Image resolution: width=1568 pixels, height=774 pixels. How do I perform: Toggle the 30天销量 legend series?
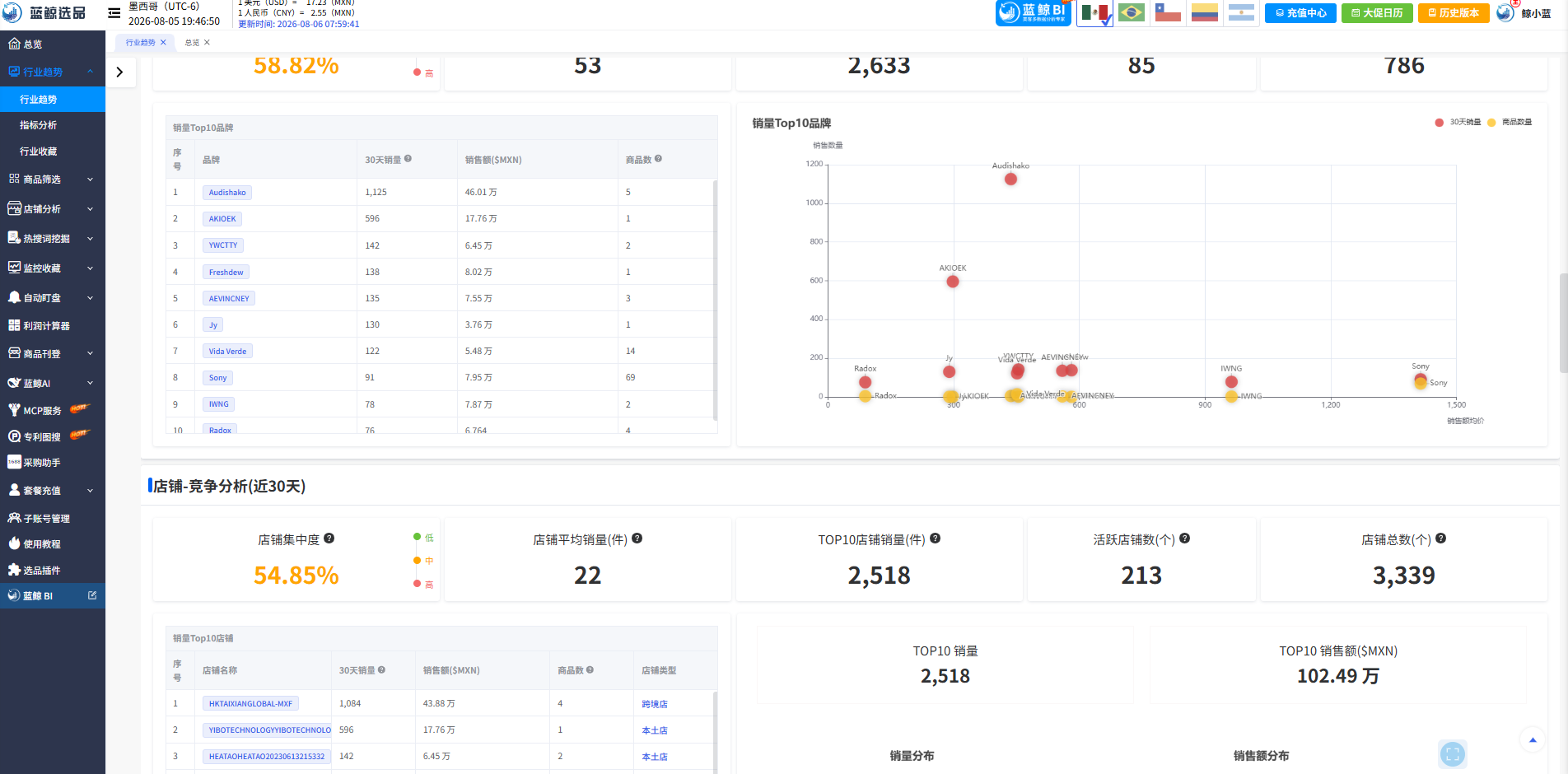[1458, 122]
